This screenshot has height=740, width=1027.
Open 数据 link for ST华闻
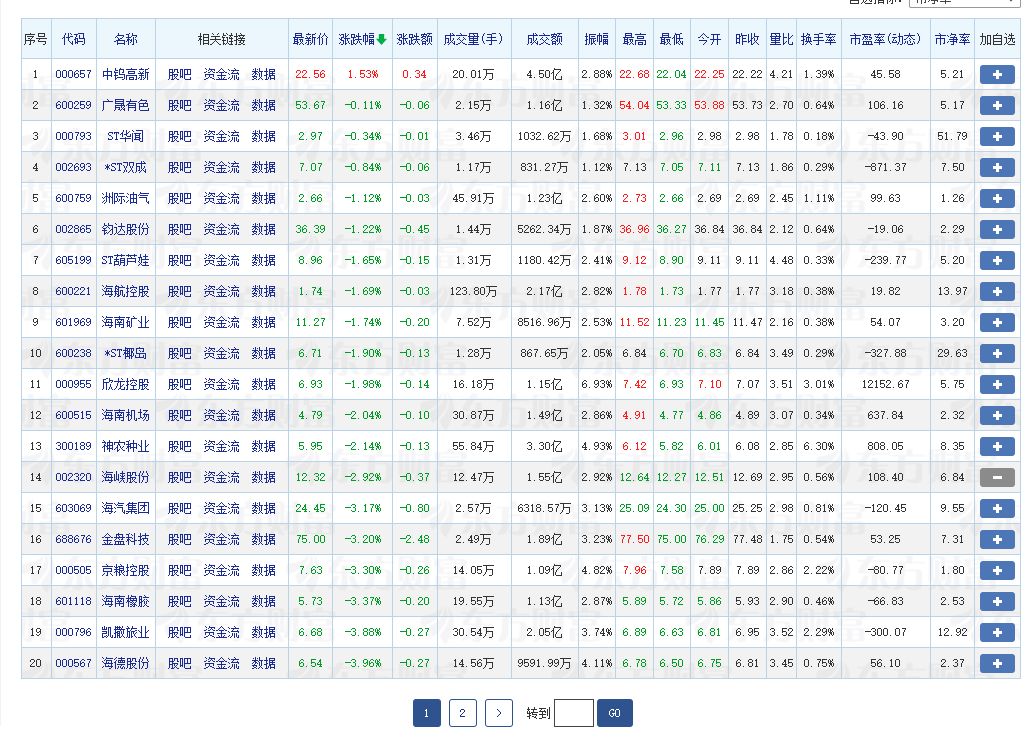click(263, 137)
